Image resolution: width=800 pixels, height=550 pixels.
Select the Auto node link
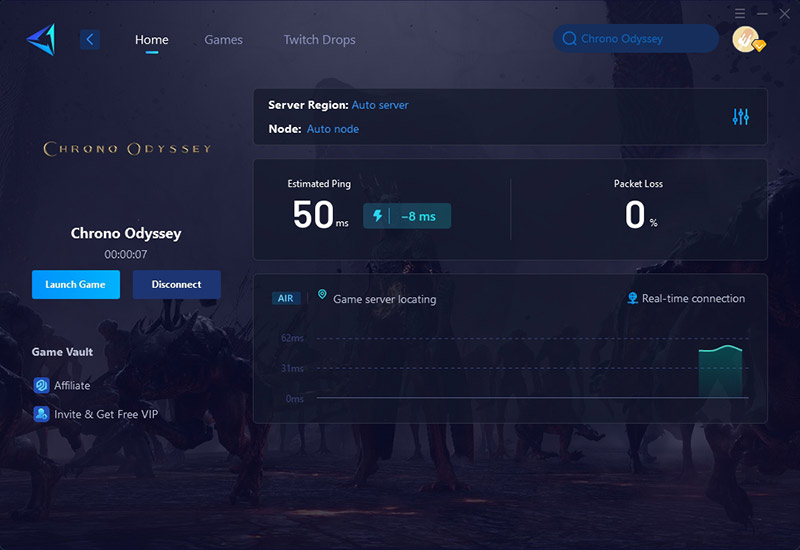click(333, 129)
